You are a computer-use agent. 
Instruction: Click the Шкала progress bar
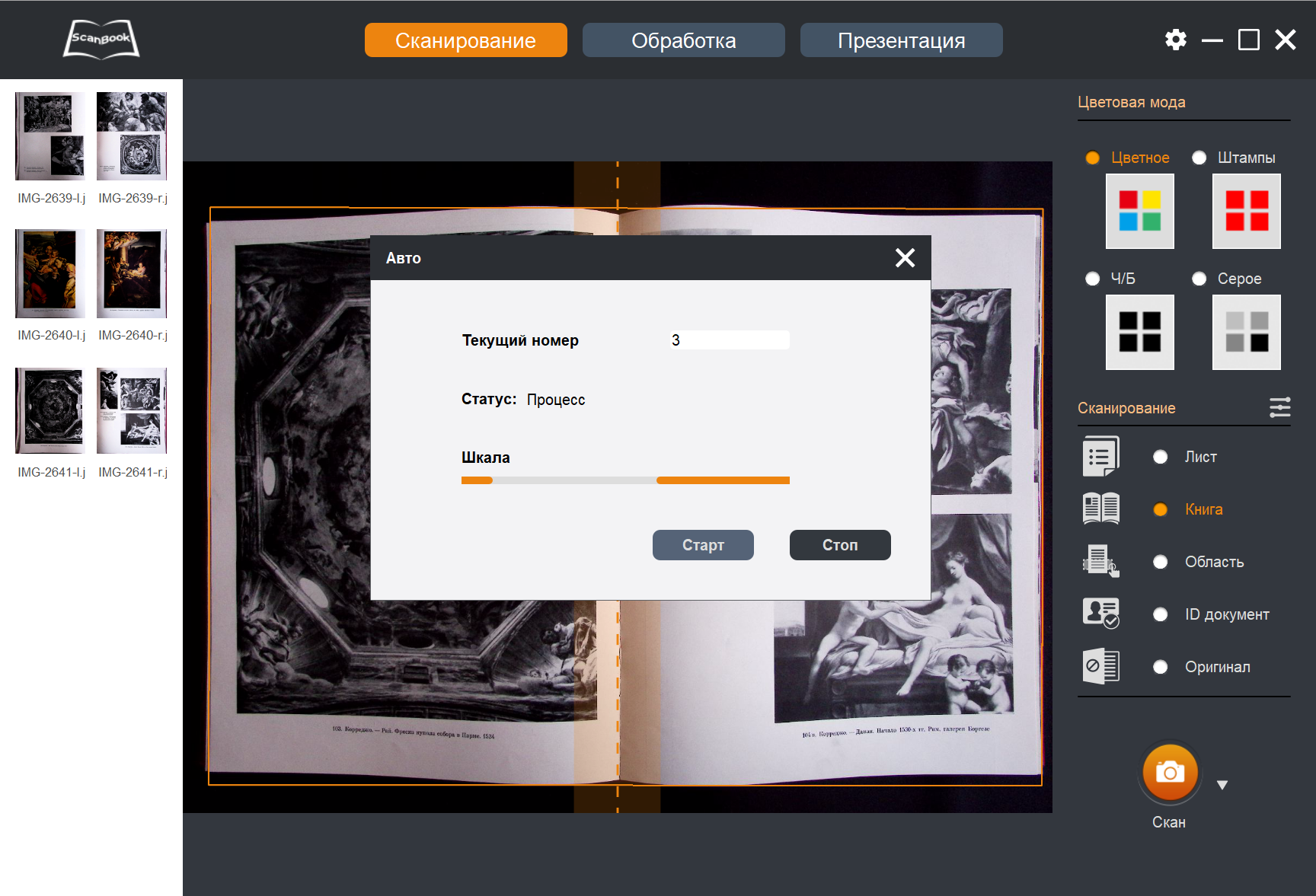click(x=625, y=480)
